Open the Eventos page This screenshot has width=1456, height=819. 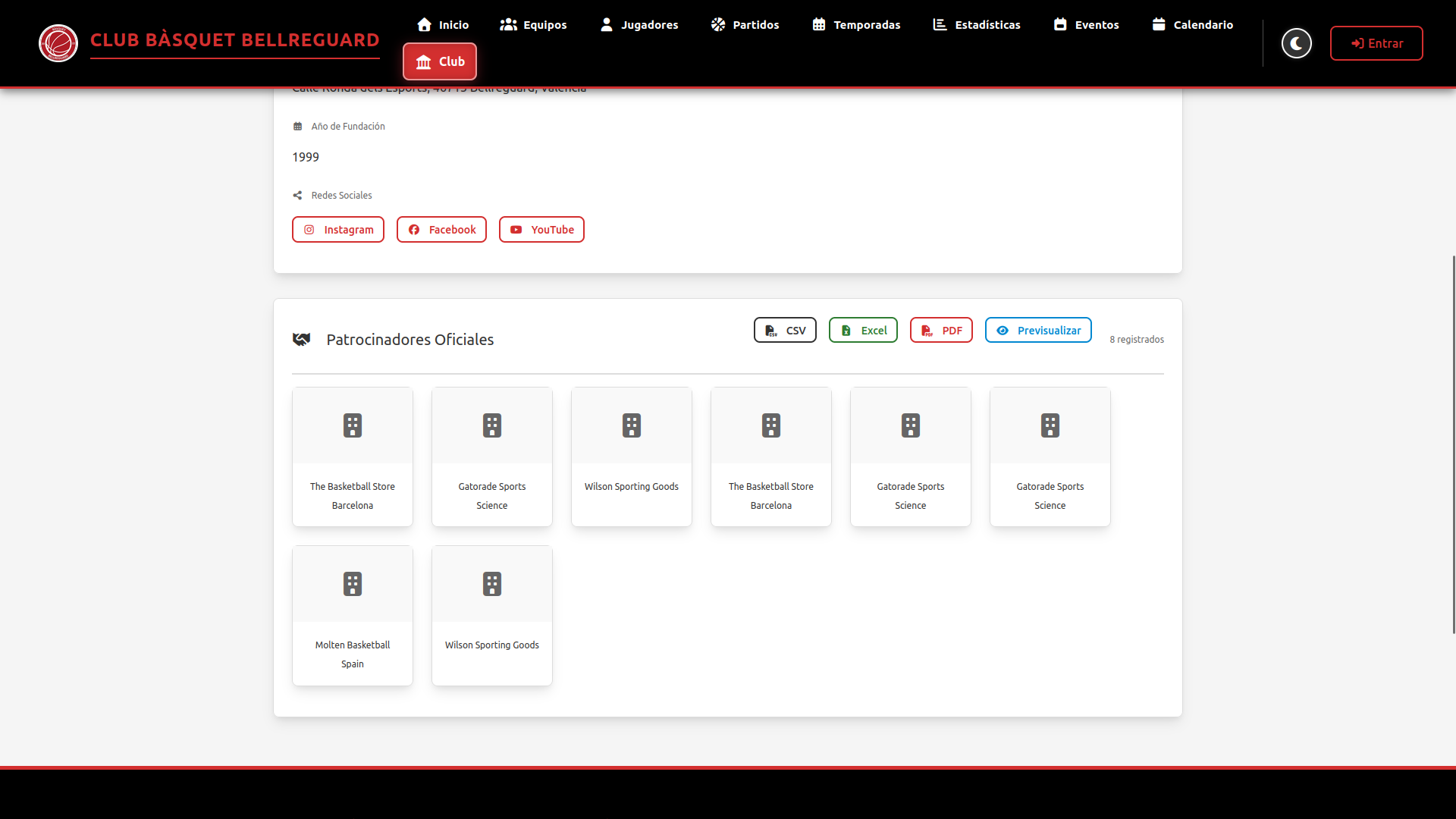tap(1086, 24)
